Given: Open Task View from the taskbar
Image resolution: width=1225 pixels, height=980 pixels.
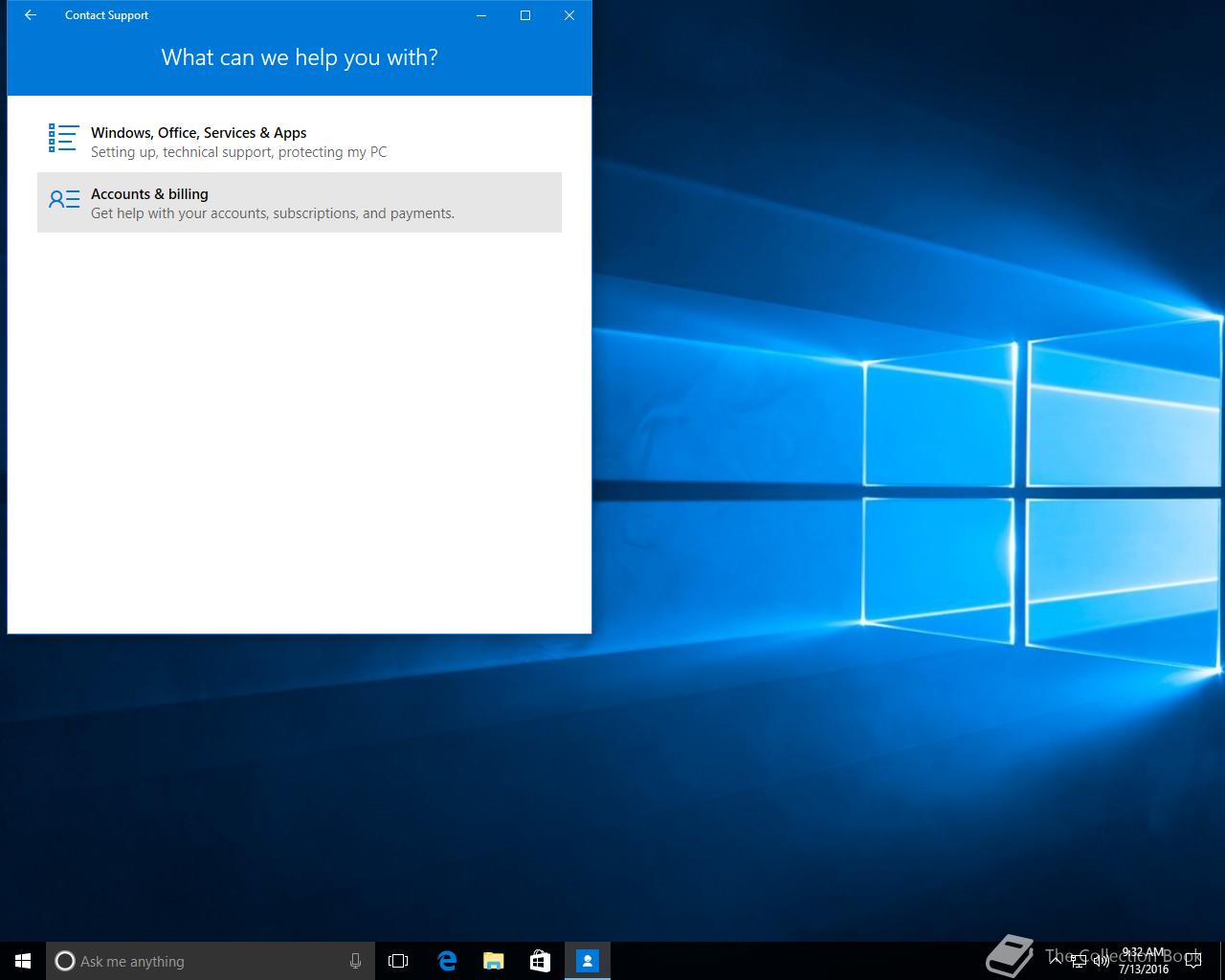Looking at the screenshot, I should coord(398,961).
